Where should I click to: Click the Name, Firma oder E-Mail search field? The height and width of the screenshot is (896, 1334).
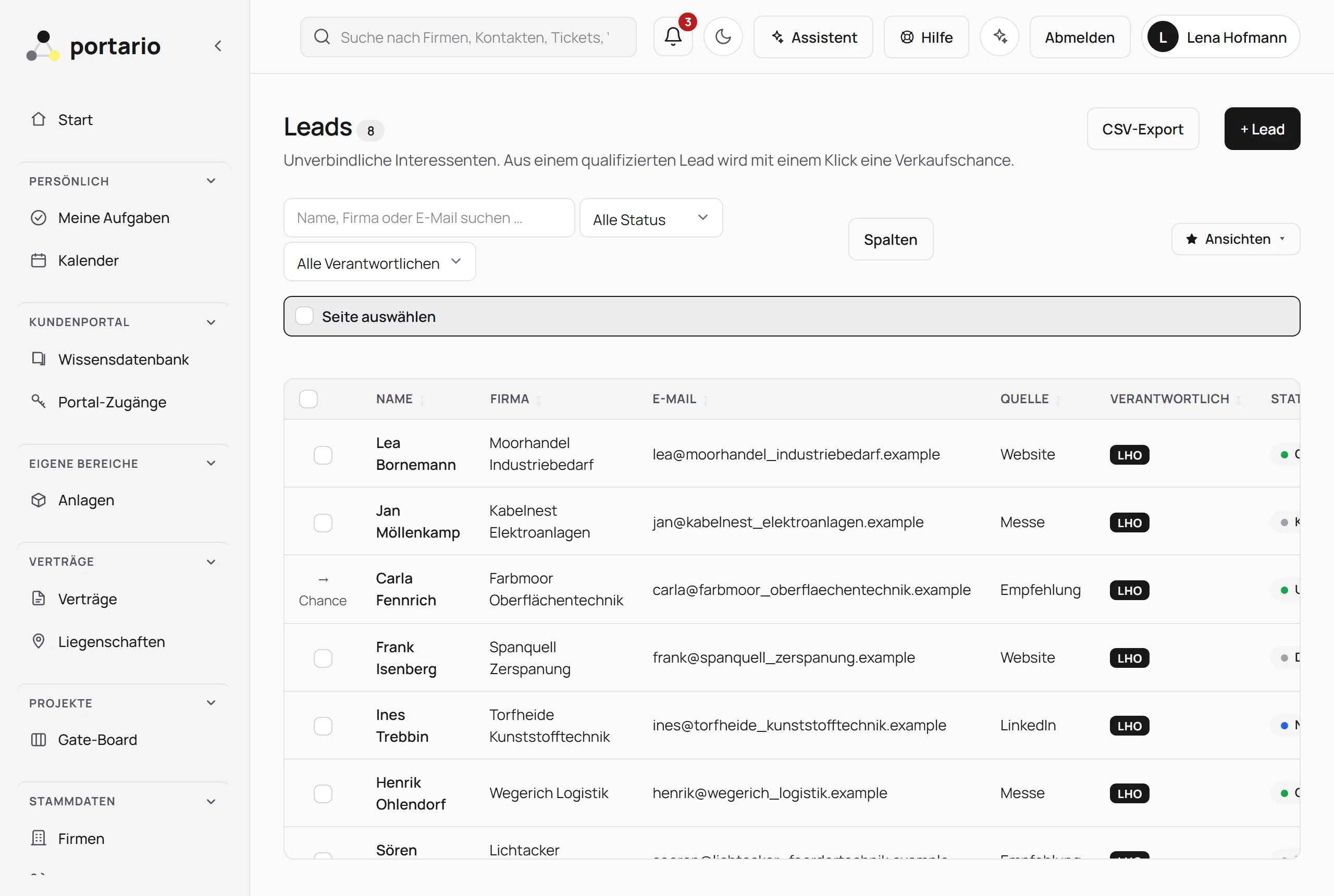429,218
